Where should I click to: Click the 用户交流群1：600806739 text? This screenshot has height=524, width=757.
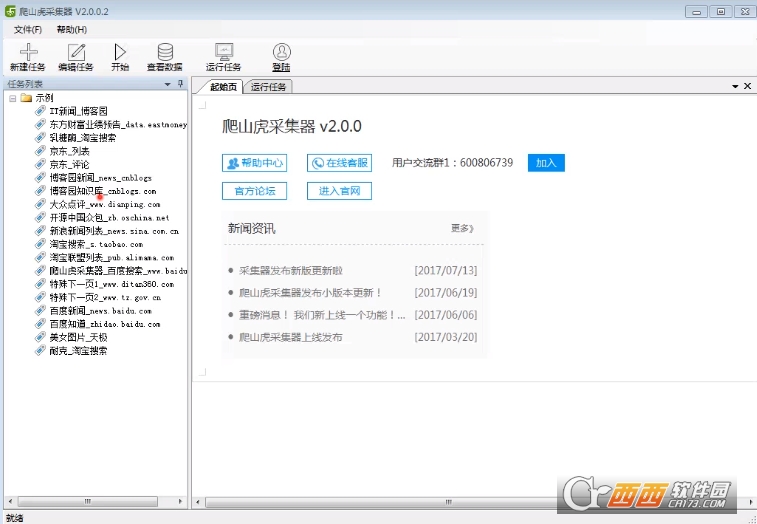pos(452,163)
